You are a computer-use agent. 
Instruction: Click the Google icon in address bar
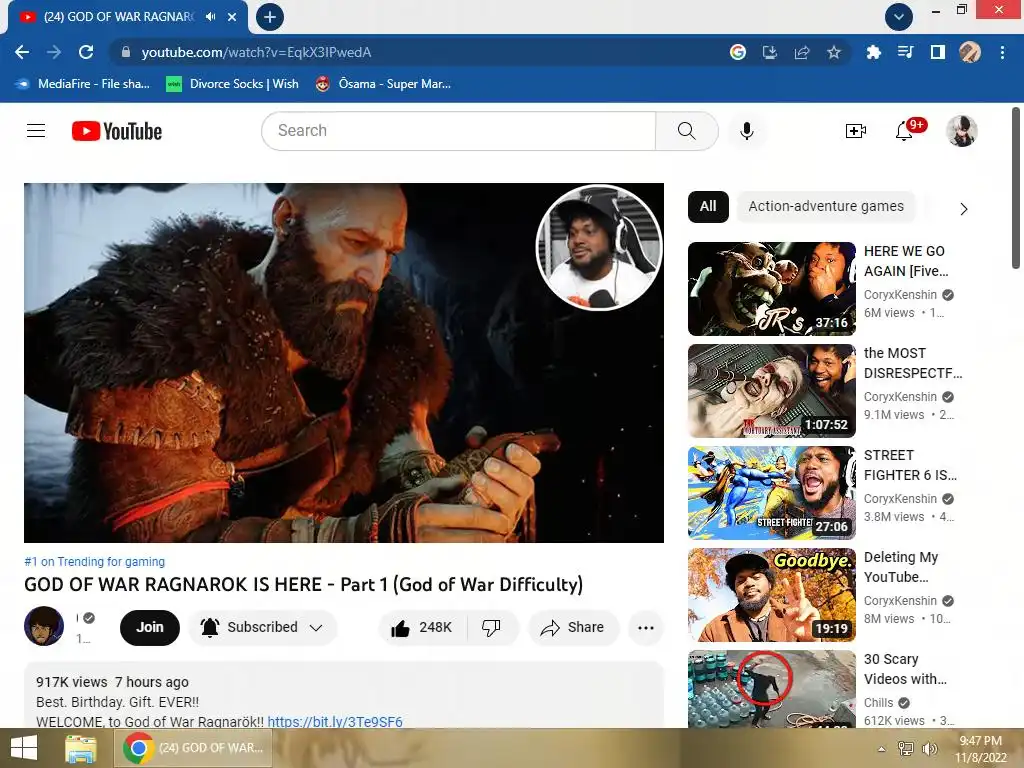point(738,52)
